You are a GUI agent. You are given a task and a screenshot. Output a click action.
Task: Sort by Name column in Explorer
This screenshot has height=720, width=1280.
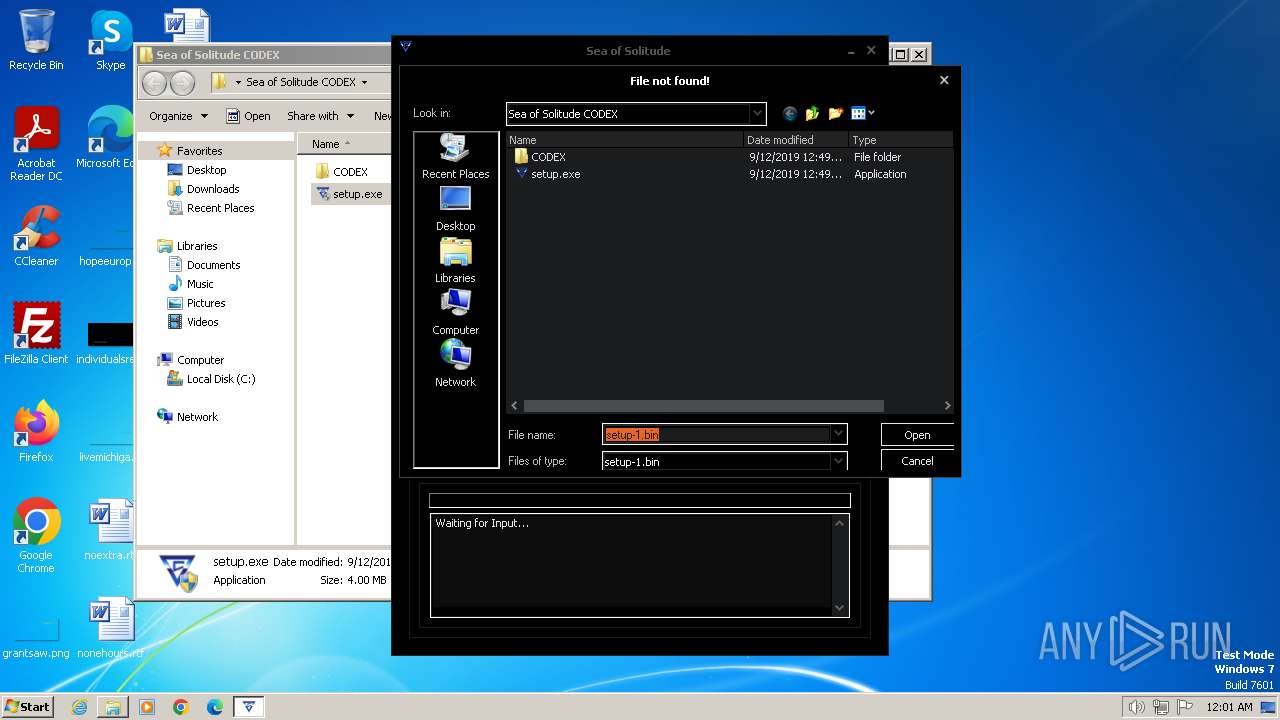click(x=345, y=144)
